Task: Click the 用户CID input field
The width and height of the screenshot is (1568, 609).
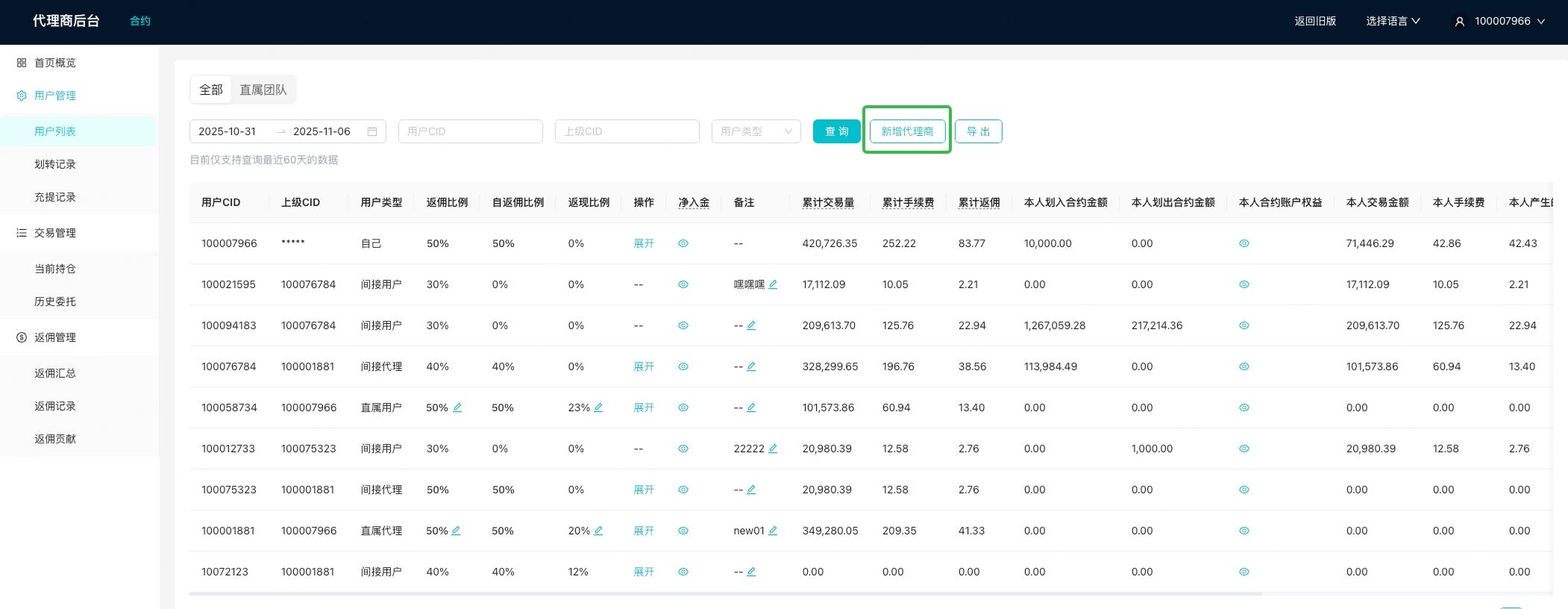Action: pyautogui.click(x=470, y=131)
